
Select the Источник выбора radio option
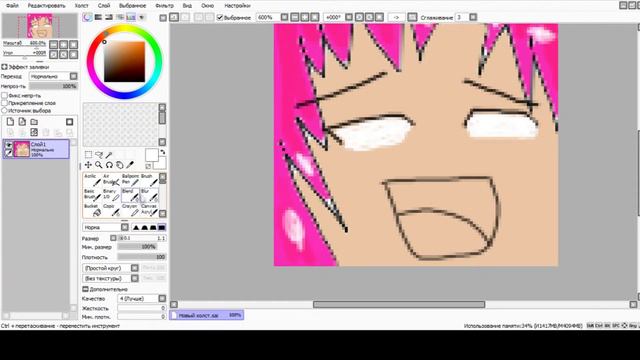pyautogui.click(x=4, y=111)
